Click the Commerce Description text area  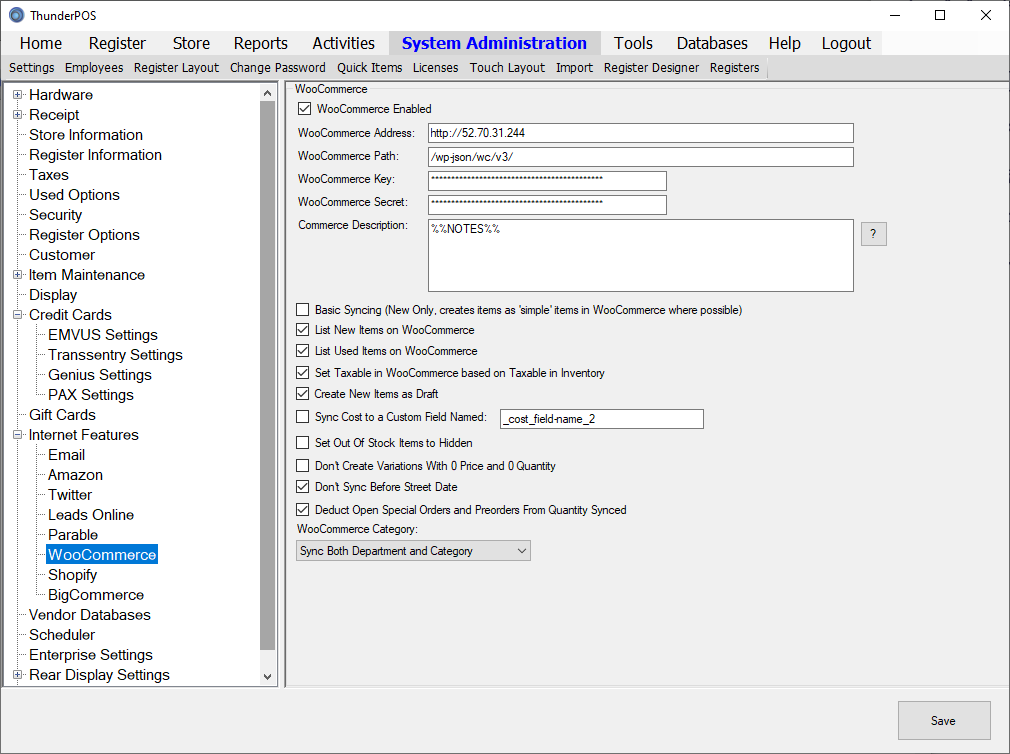640,256
